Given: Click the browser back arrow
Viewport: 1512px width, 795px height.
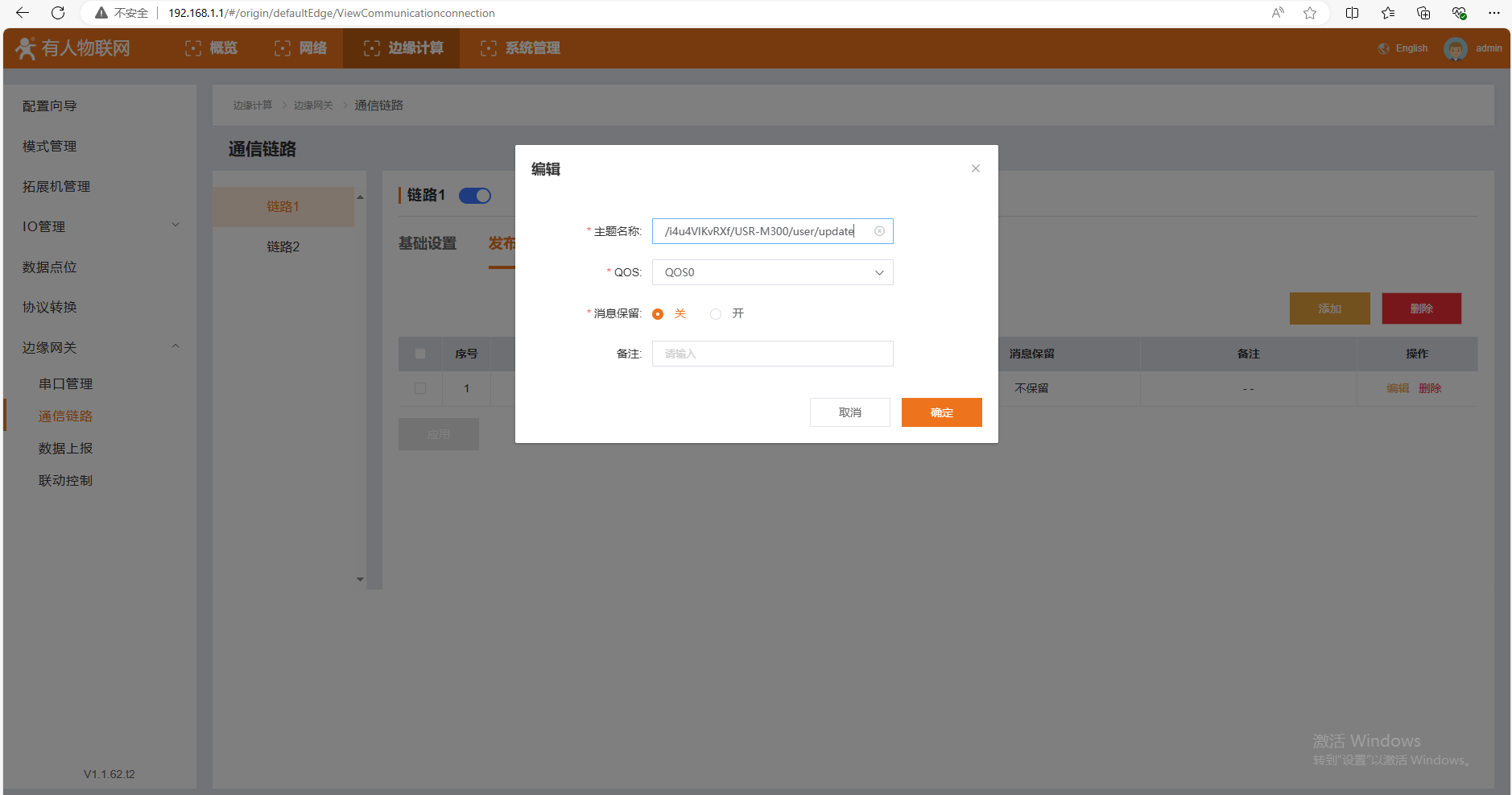Looking at the screenshot, I should point(23,13).
